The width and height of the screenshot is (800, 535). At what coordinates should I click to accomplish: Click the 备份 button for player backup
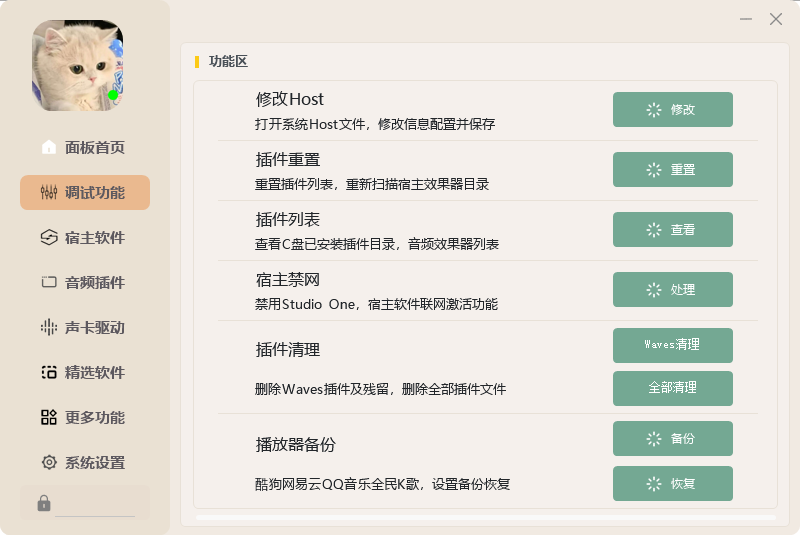coord(672,439)
